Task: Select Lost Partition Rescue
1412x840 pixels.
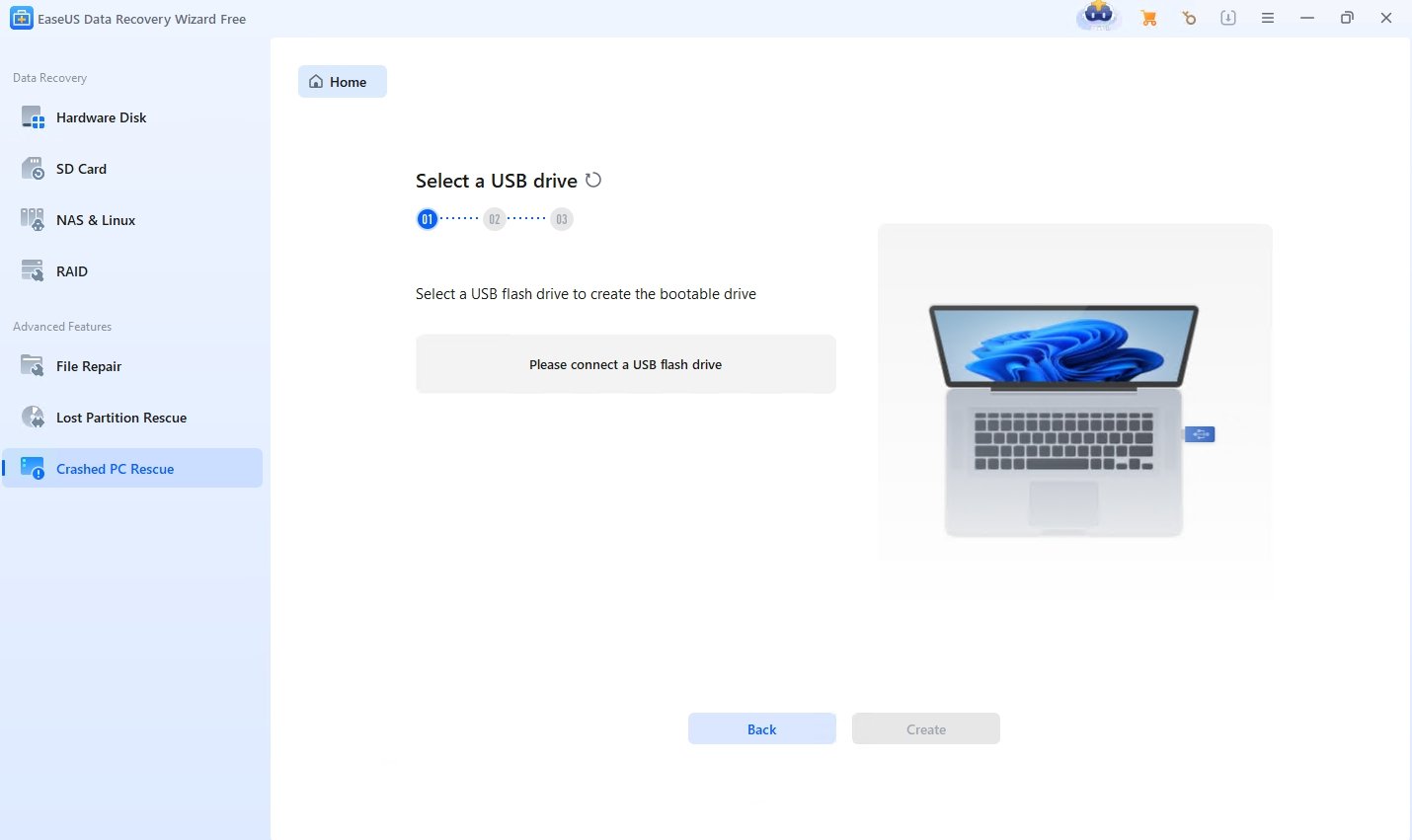Action: pyautogui.click(x=121, y=418)
